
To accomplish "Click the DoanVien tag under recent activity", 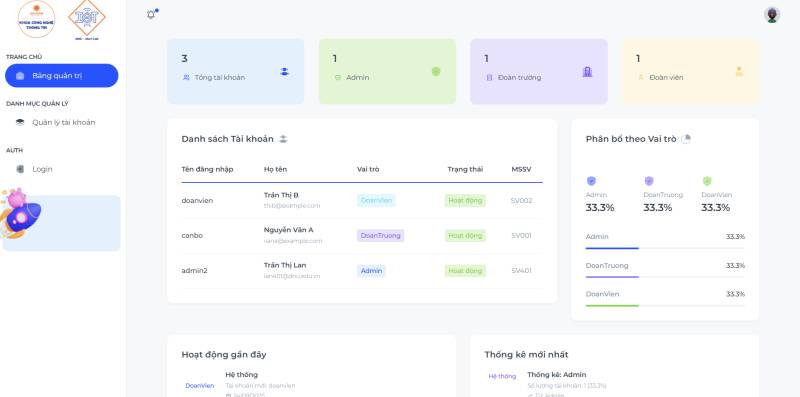I will [x=199, y=386].
